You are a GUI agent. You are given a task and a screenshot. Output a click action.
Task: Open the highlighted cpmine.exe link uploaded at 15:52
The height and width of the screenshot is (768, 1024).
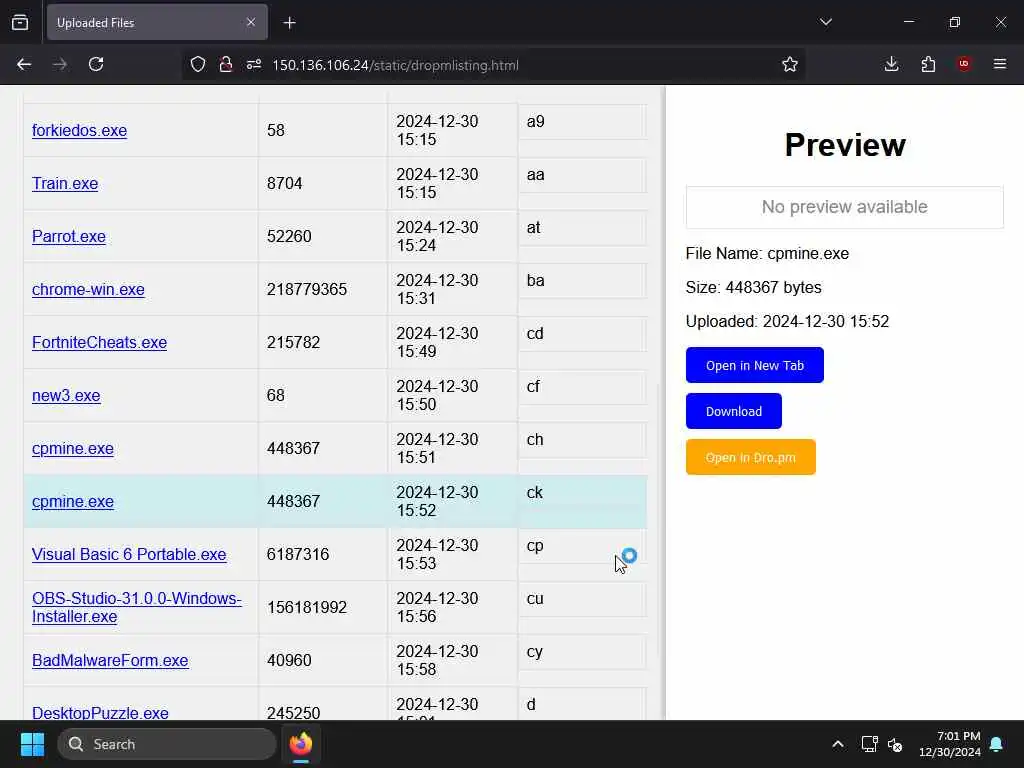coord(72,501)
